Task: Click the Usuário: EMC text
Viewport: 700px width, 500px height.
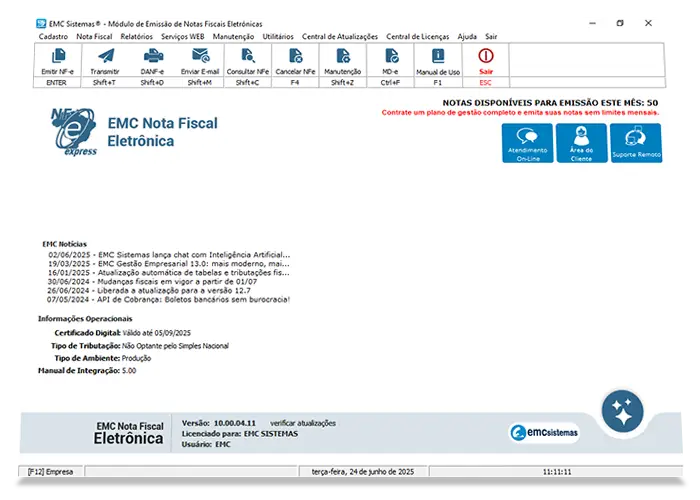Action: [x=206, y=444]
